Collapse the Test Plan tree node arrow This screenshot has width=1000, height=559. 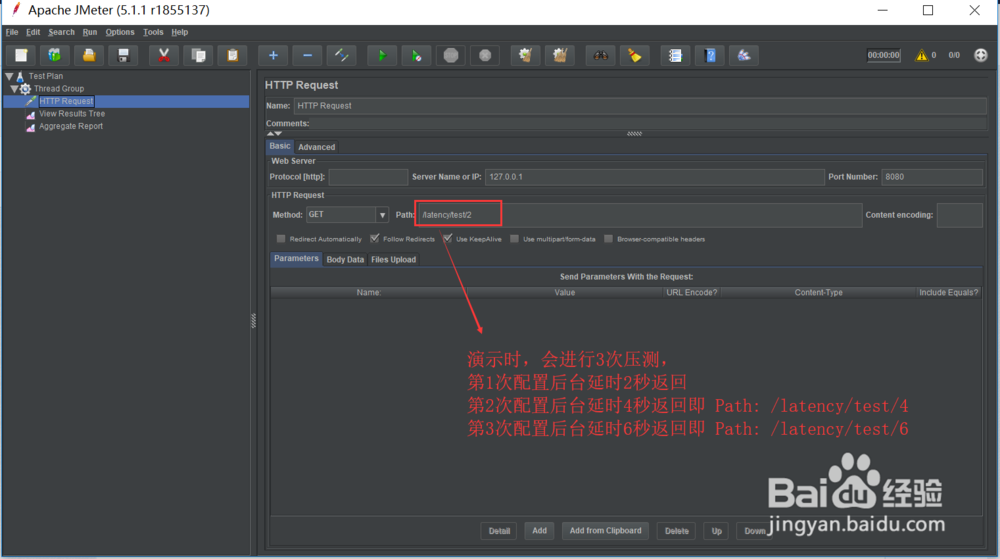(10, 76)
